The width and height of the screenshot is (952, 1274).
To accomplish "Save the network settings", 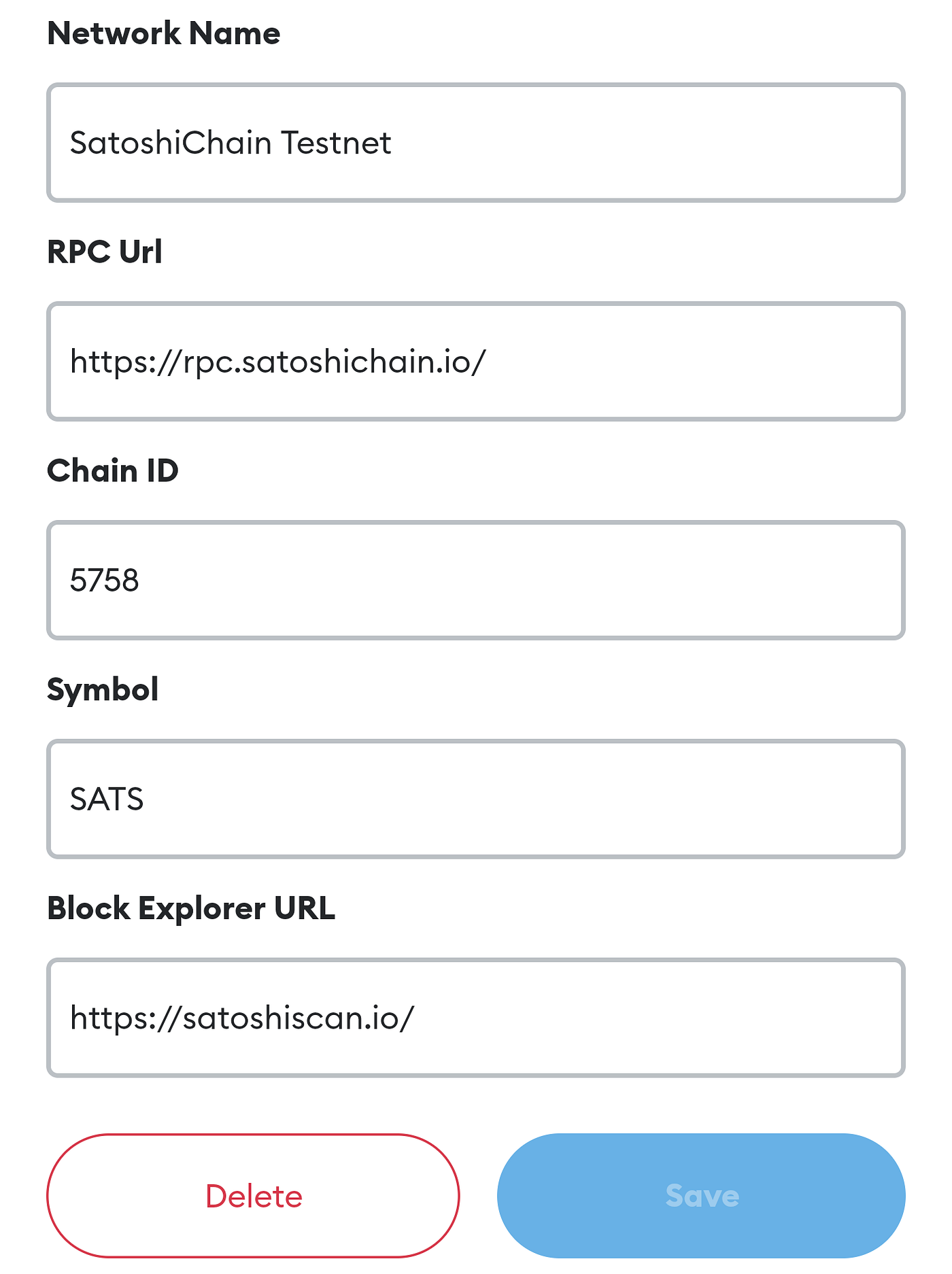I will tap(701, 1196).
